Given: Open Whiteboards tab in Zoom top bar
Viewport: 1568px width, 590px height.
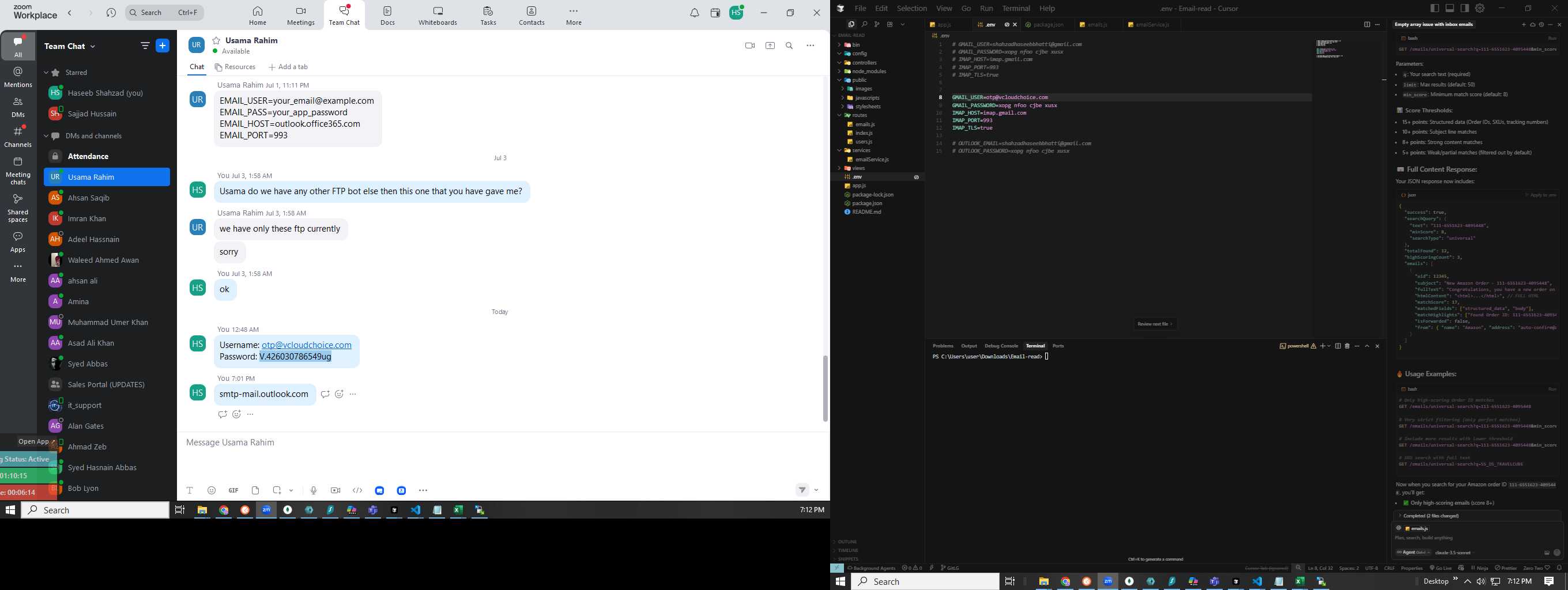Looking at the screenshot, I should click(438, 16).
